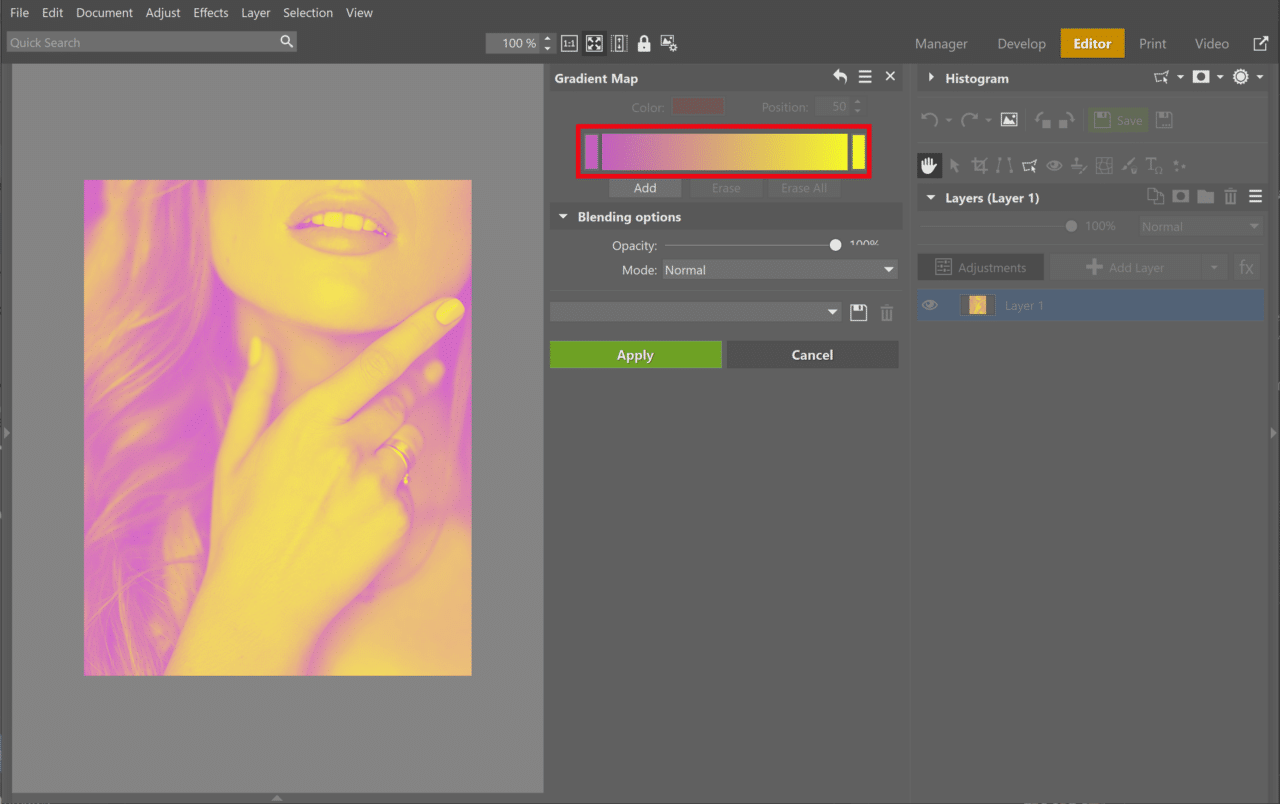The image size is (1280, 804).
Task: Click the Undo arrow in Gradient Map panel
Action: tap(840, 76)
